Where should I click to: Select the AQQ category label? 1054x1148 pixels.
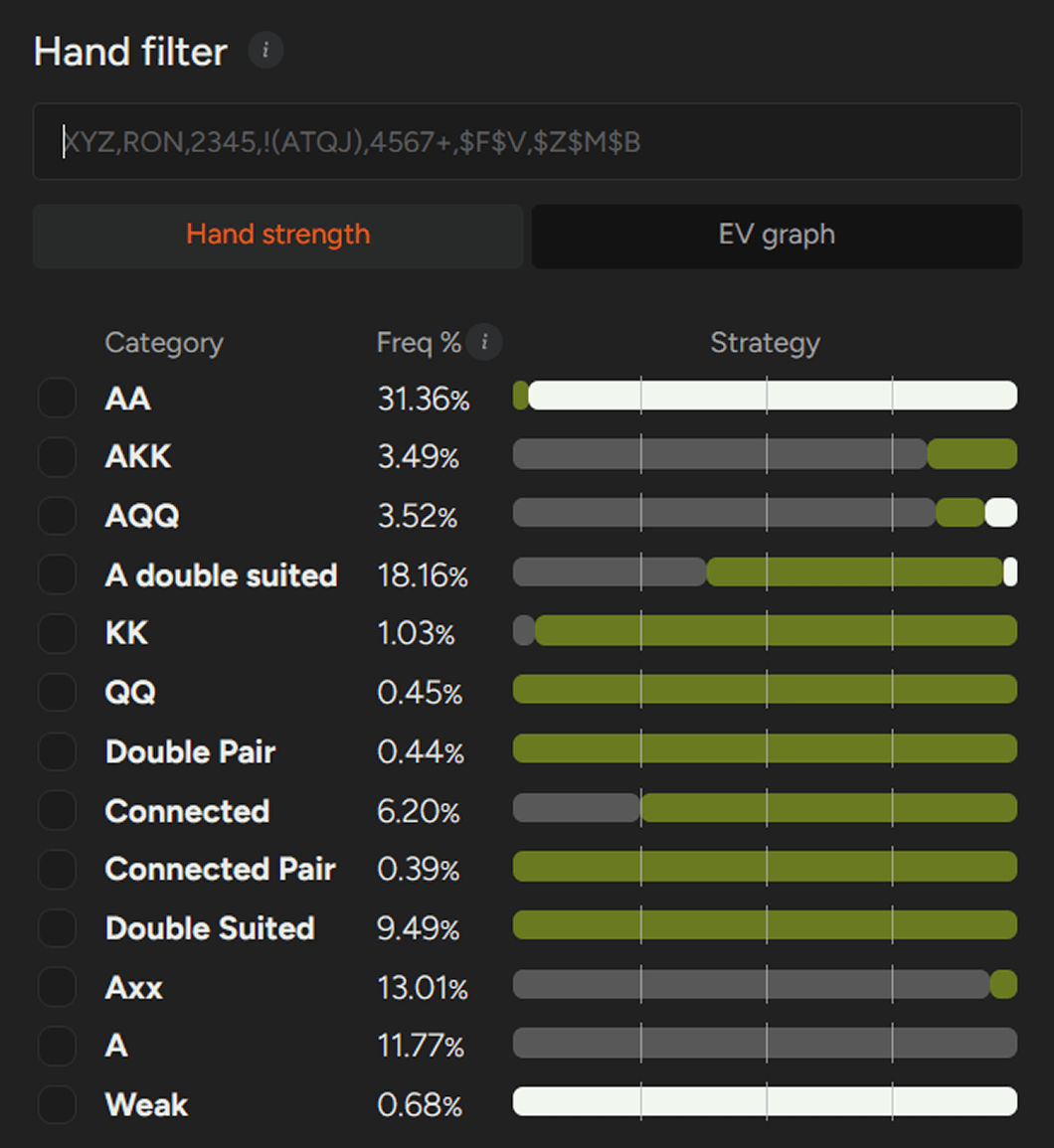click(142, 516)
